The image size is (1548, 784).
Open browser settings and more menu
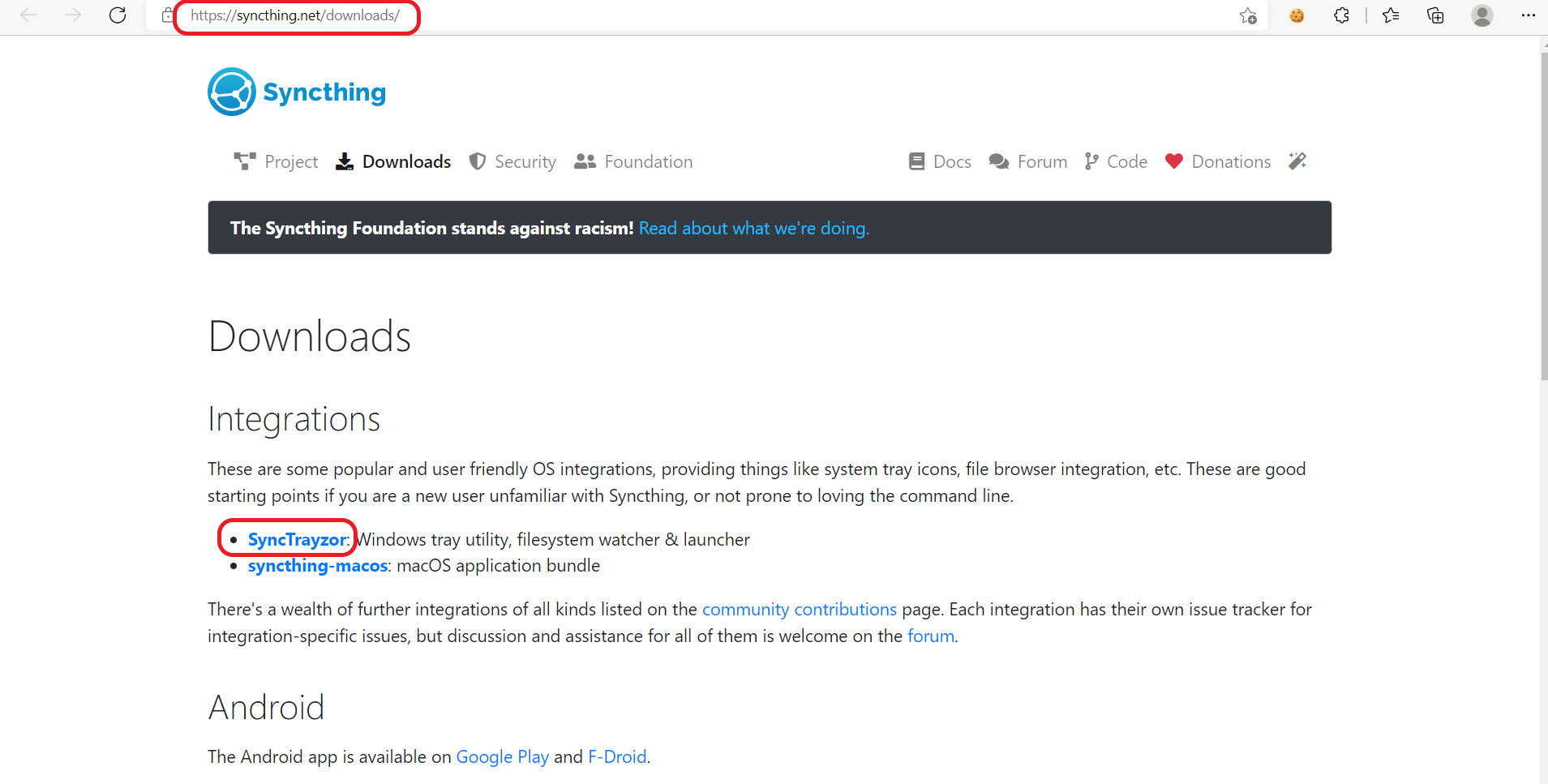tap(1528, 15)
